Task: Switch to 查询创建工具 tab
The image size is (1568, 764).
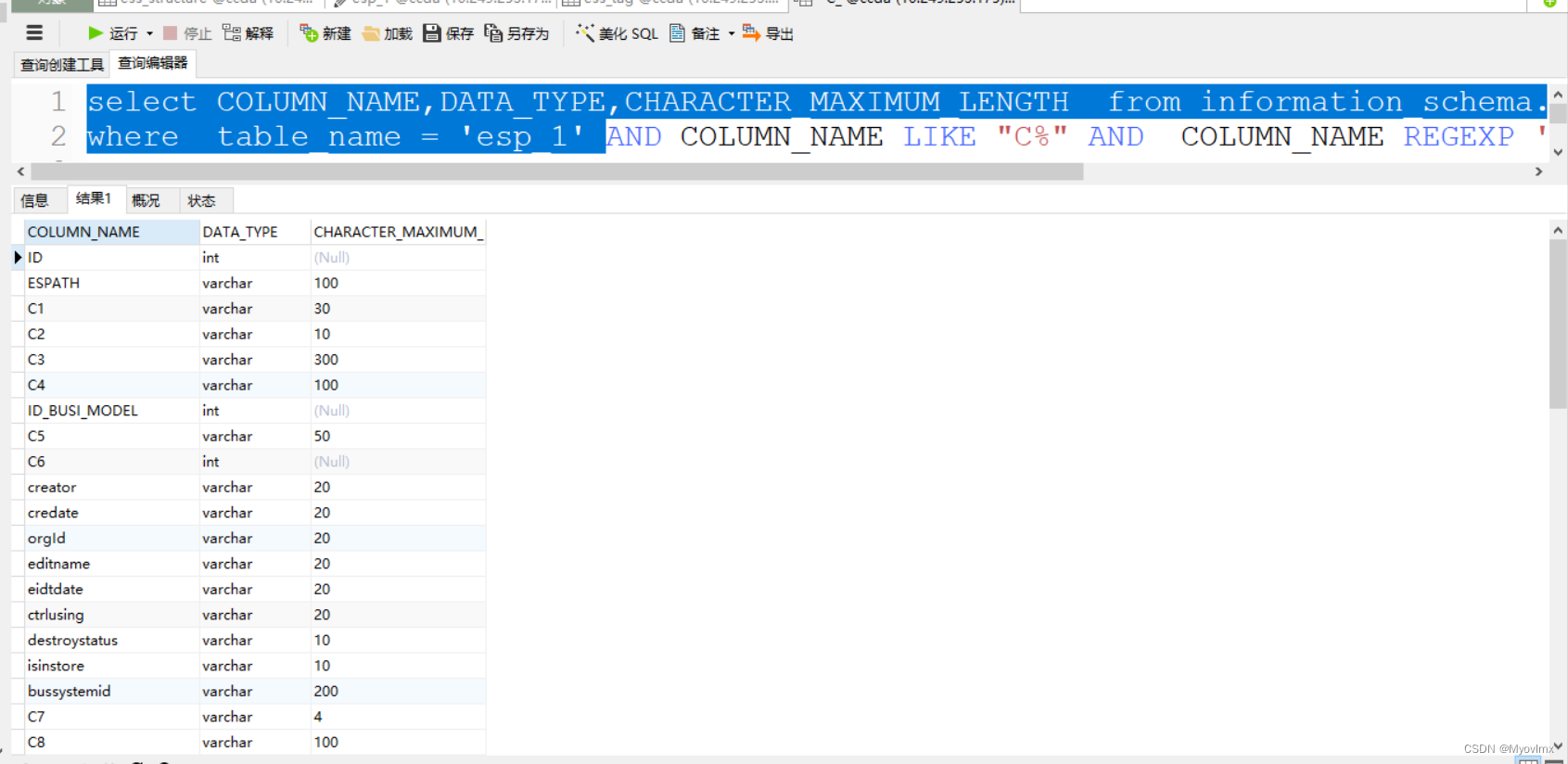Action: [x=62, y=65]
